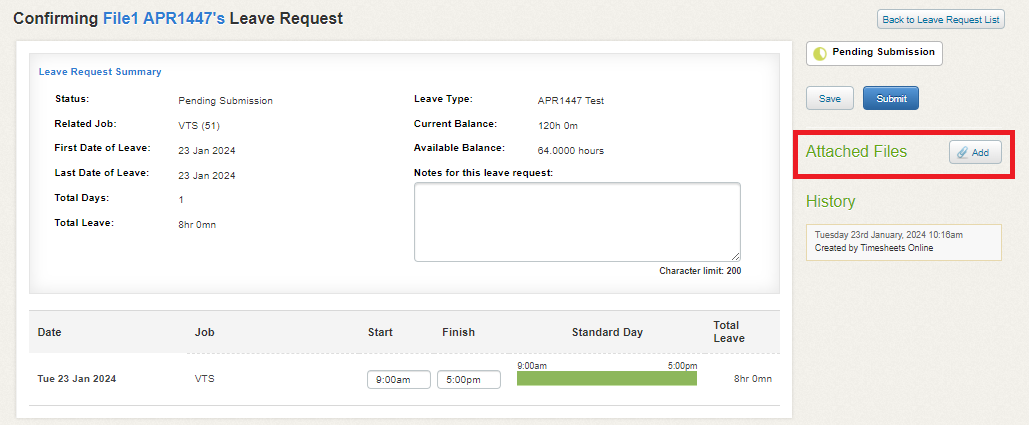
Task: Click the Tue 23 Jan 2024 row date
Action: (77, 378)
